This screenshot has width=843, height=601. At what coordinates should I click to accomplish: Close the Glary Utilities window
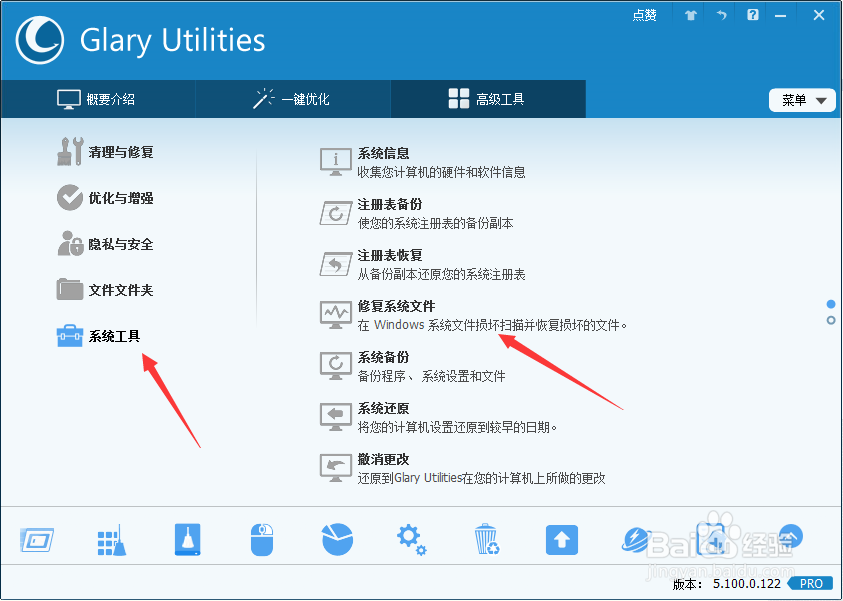[819, 15]
